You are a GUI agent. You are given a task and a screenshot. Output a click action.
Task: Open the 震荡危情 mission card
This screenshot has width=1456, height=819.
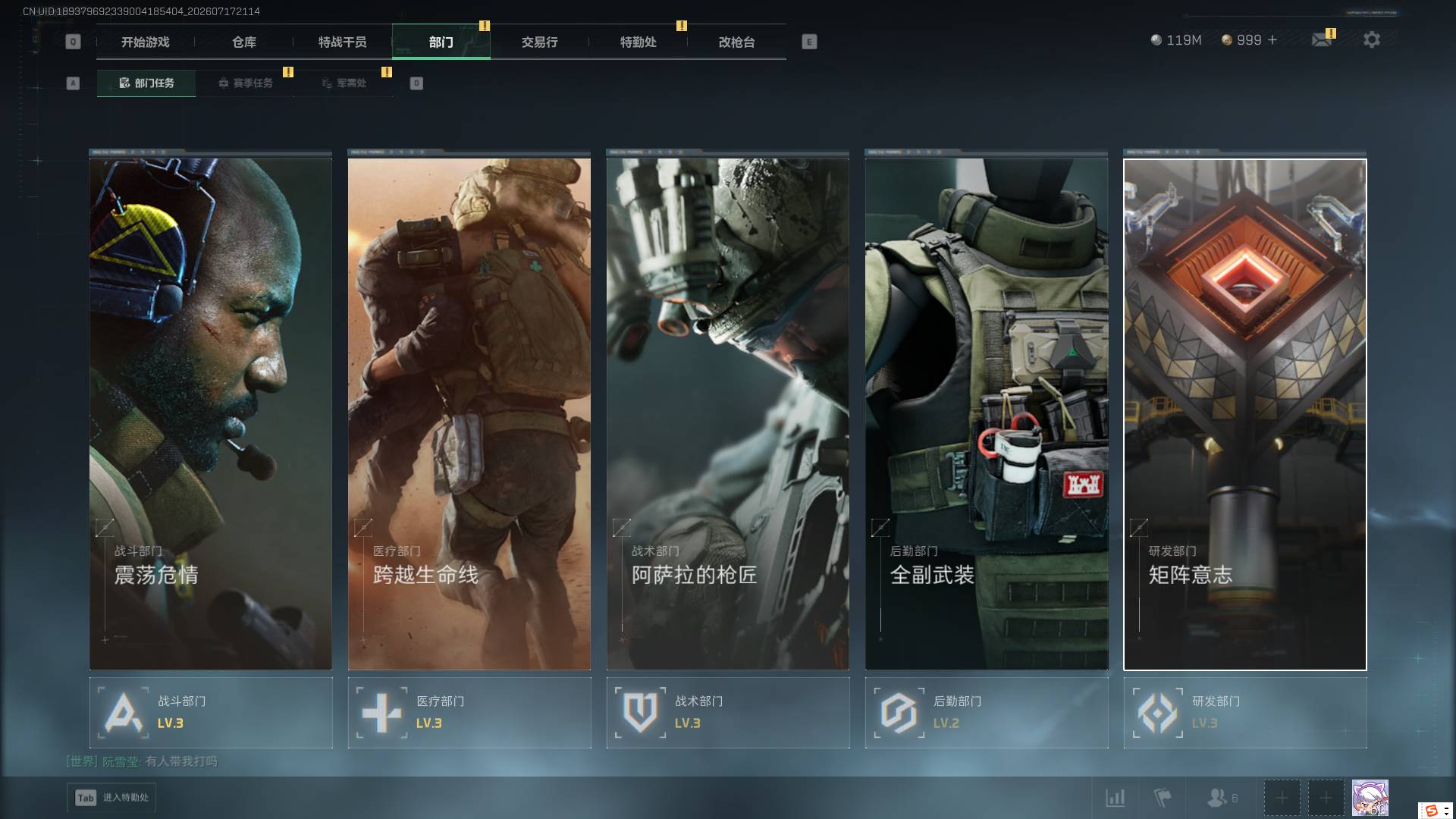[211, 413]
